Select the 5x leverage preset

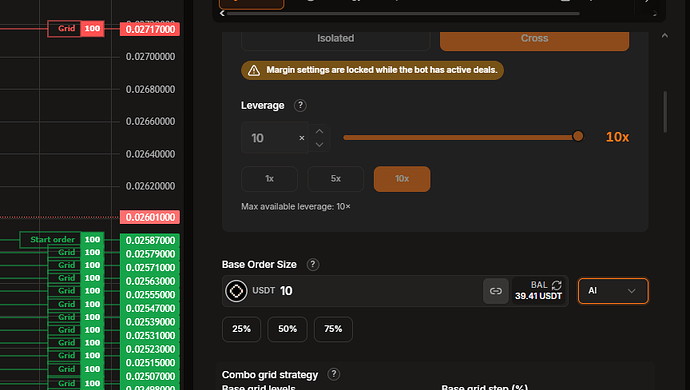coord(336,179)
